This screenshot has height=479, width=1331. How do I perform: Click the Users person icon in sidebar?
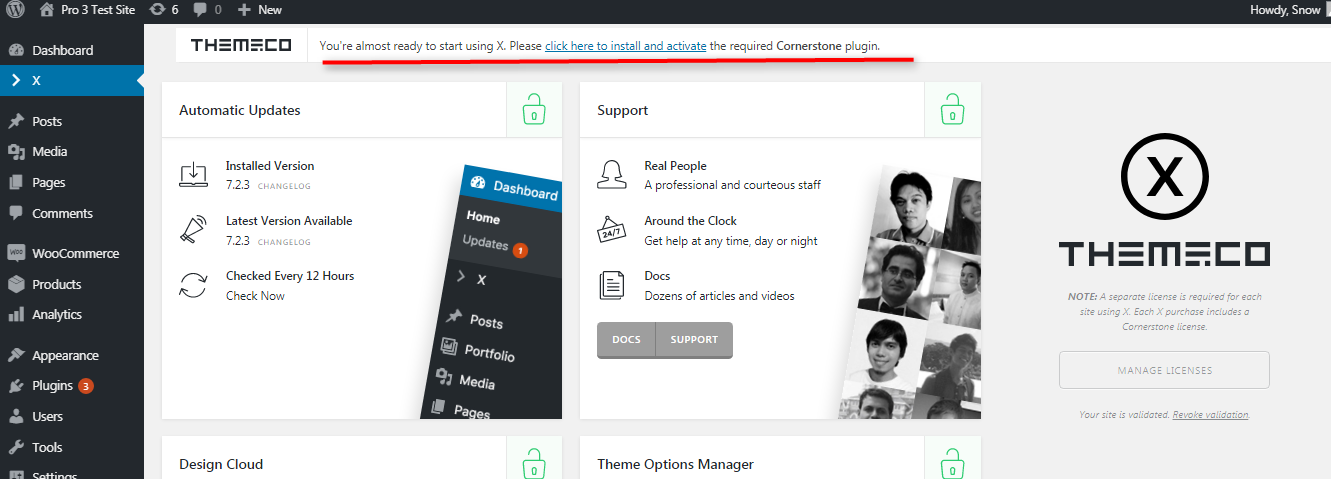pos(16,417)
